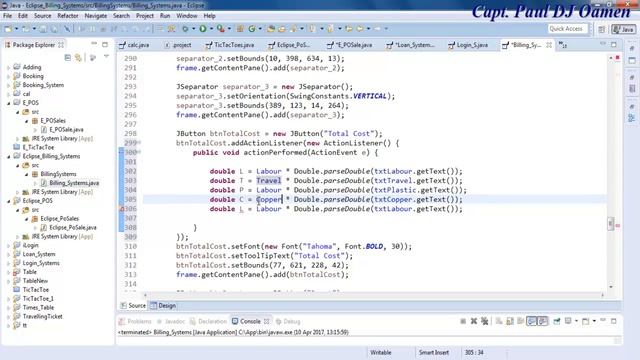Click the green Run button in toolbar

pyautogui.click(x=203, y=29)
